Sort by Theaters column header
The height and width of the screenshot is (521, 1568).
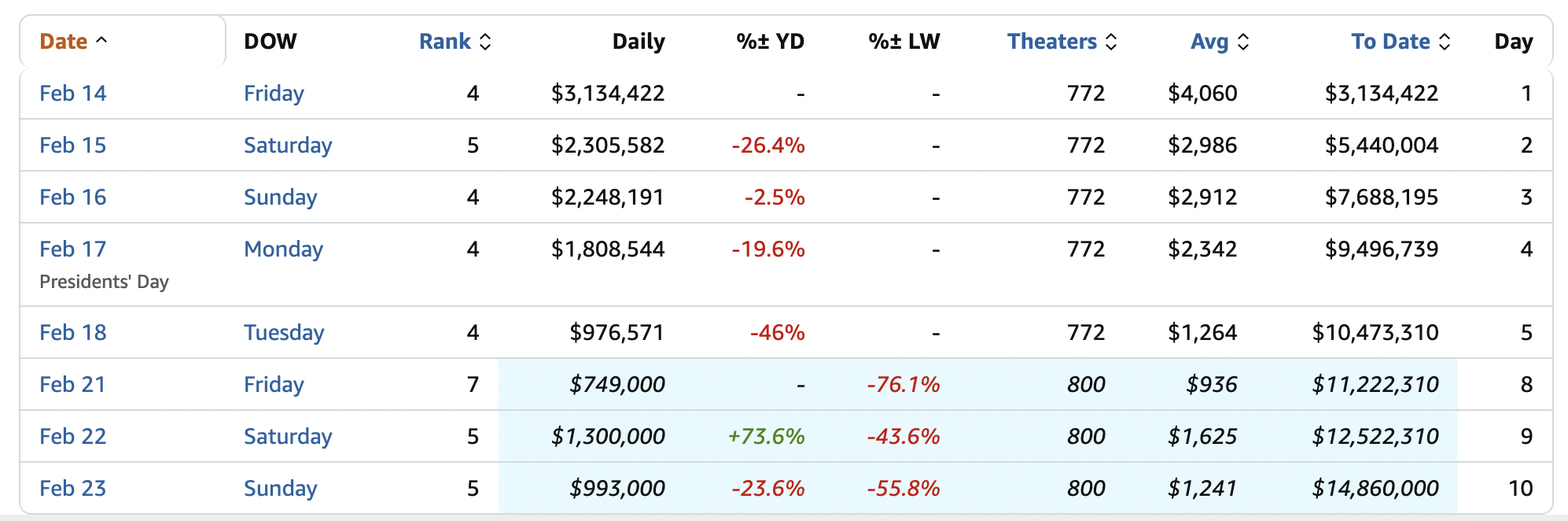click(1051, 42)
